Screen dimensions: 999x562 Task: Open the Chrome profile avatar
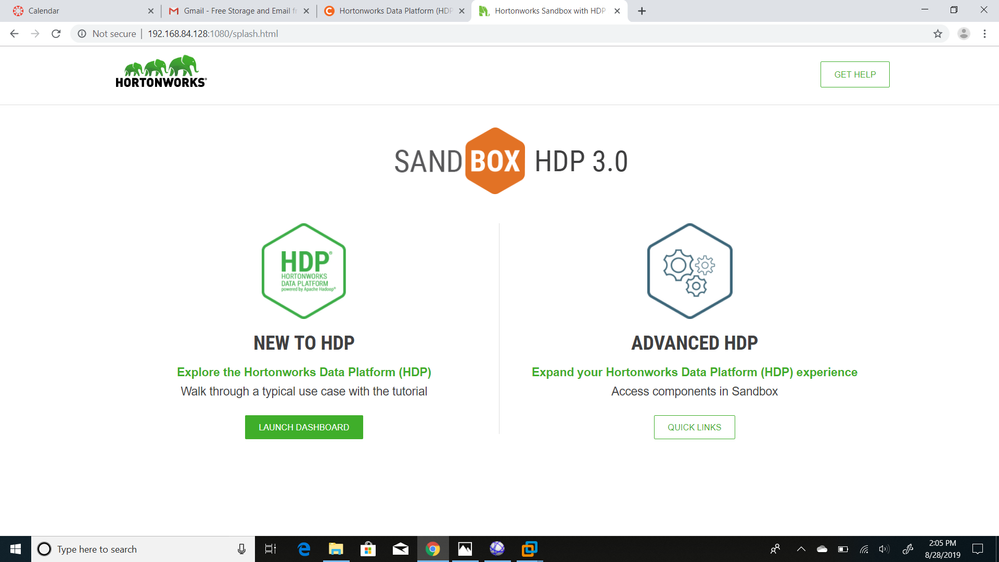963,34
